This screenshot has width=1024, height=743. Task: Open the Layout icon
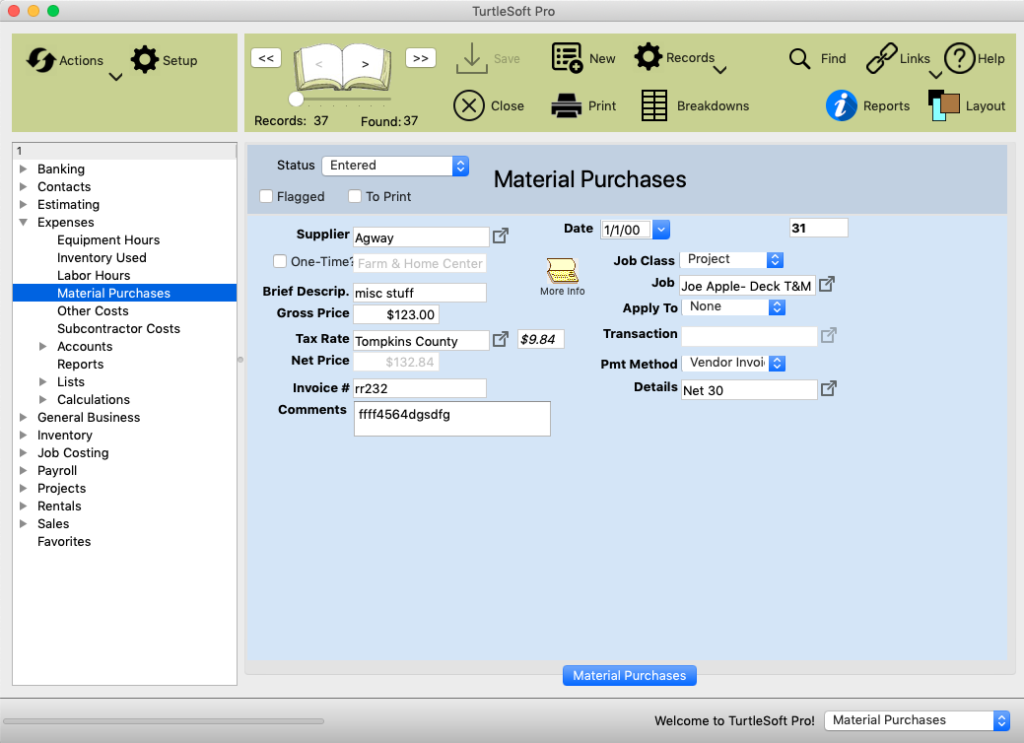click(944, 106)
